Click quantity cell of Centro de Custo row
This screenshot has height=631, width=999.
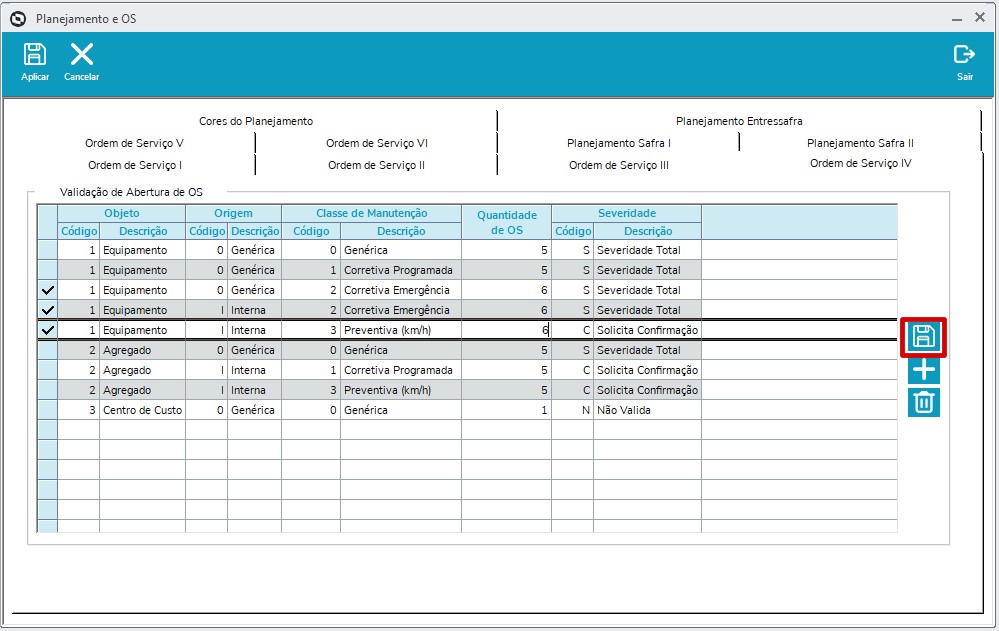(x=507, y=410)
